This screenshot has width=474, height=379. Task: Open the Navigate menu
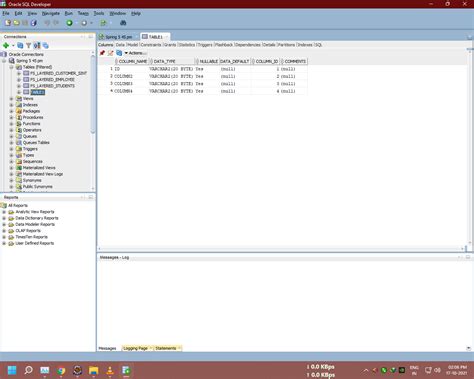[51, 13]
